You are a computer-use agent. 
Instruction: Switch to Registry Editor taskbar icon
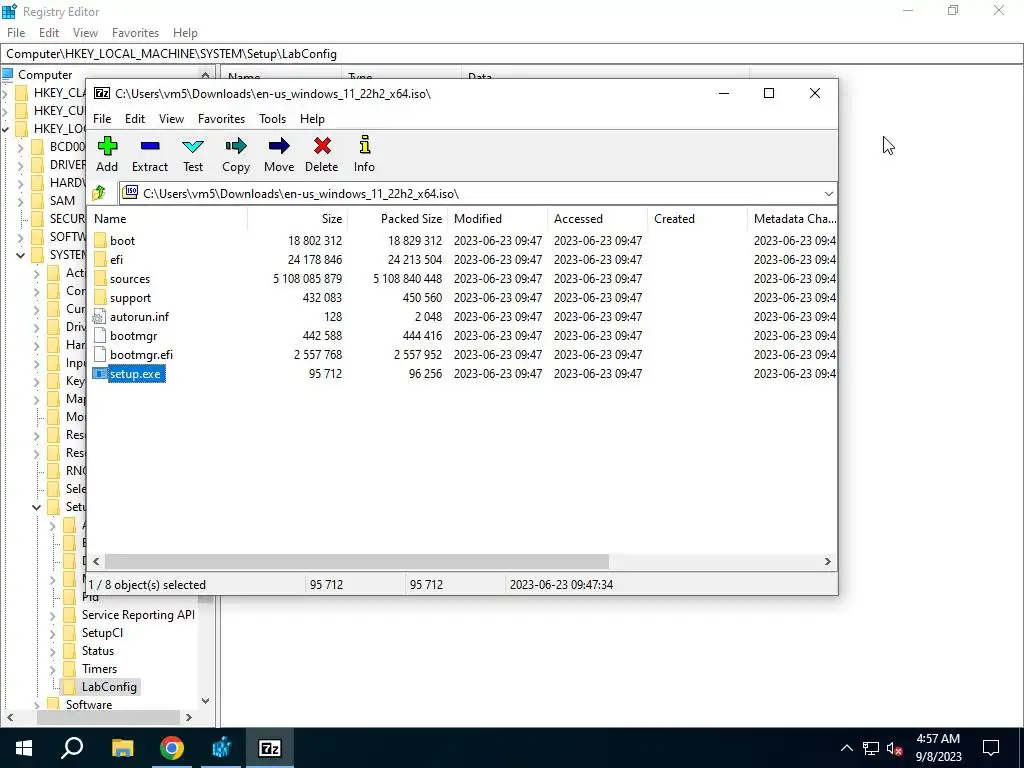(x=221, y=748)
